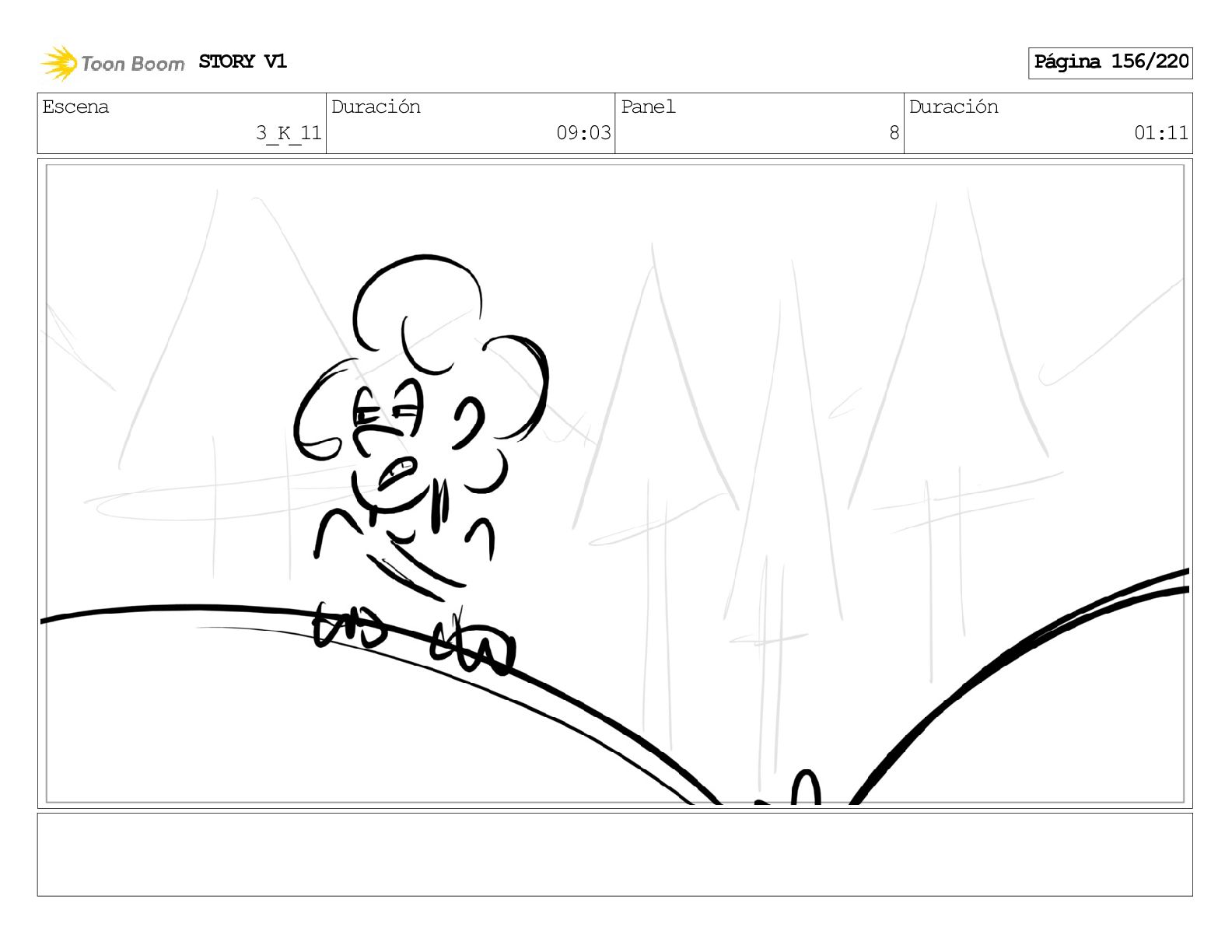
Task: Click the Toon Boom logo
Action: pos(113,63)
